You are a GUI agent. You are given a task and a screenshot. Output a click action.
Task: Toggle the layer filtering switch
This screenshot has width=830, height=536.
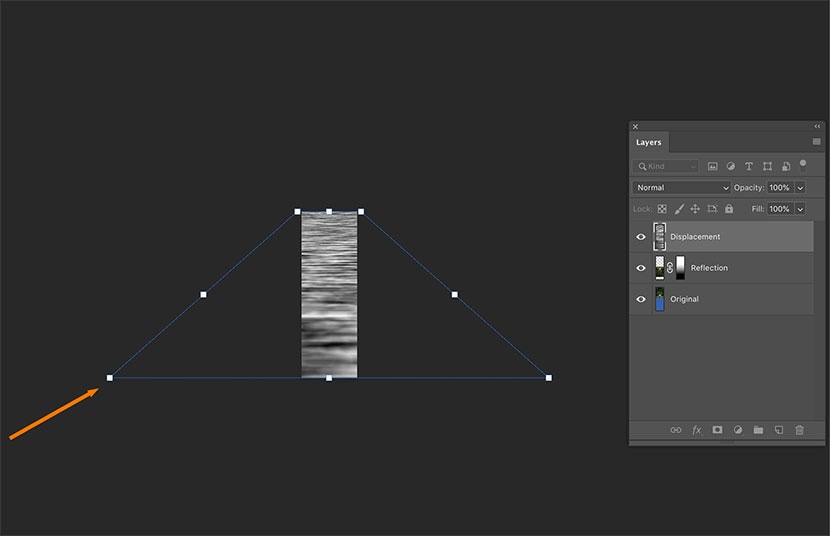[x=802, y=165]
